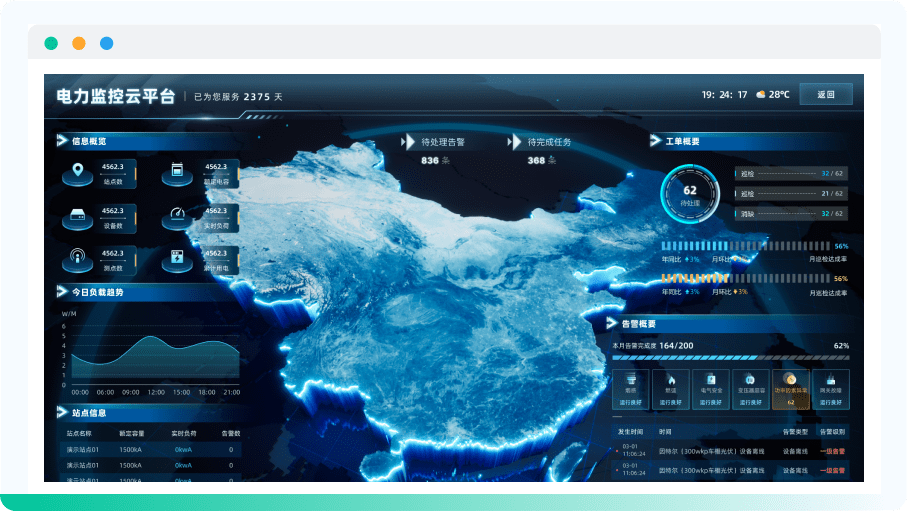Click the arrow icon beside 今日负载趋势
Screen dimensions: 908x511
click(x=62, y=291)
